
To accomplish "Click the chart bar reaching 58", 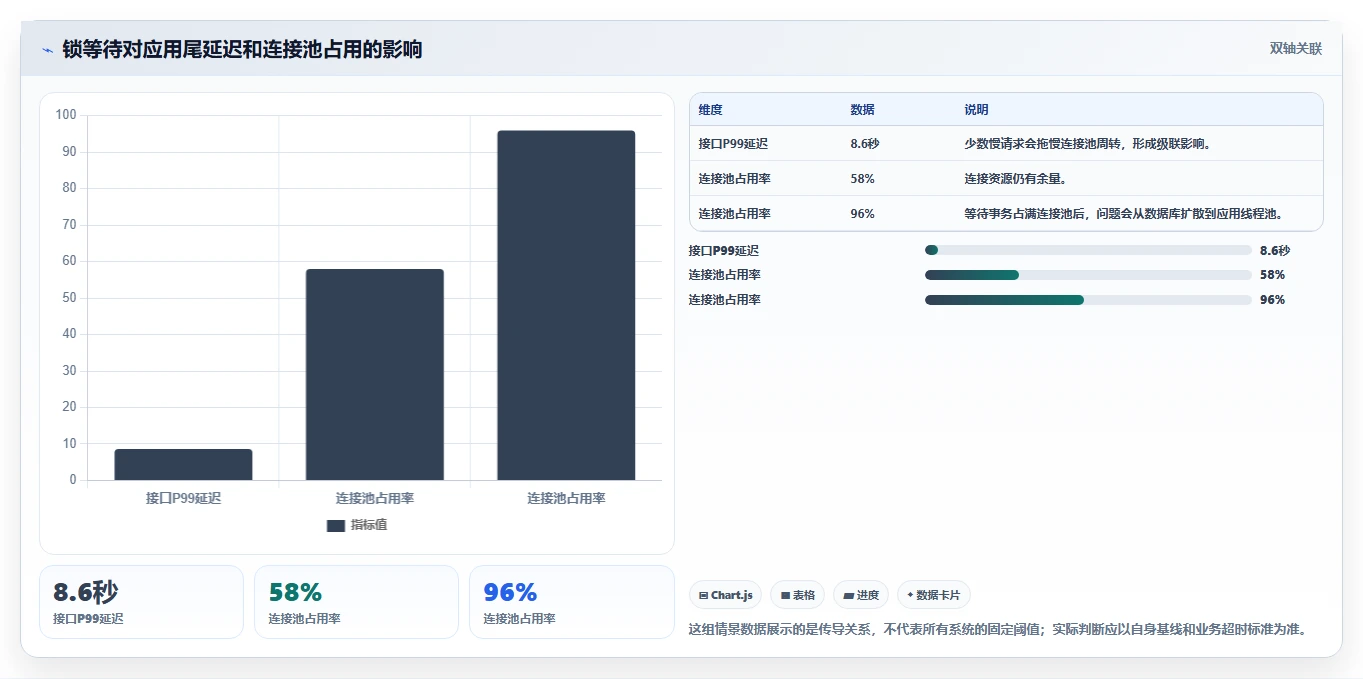I will [375, 374].
